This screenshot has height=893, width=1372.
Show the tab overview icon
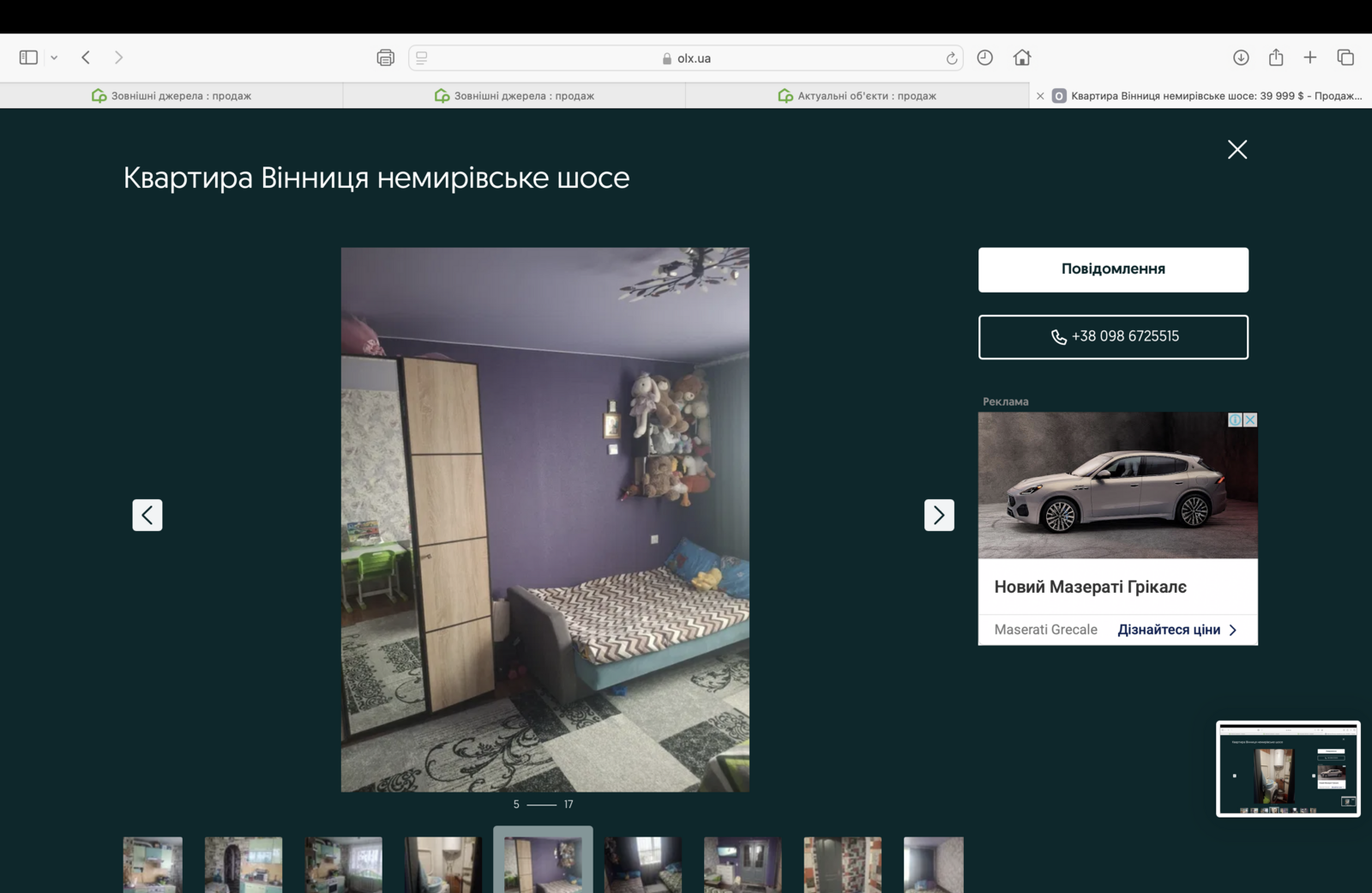[1345, 57]
